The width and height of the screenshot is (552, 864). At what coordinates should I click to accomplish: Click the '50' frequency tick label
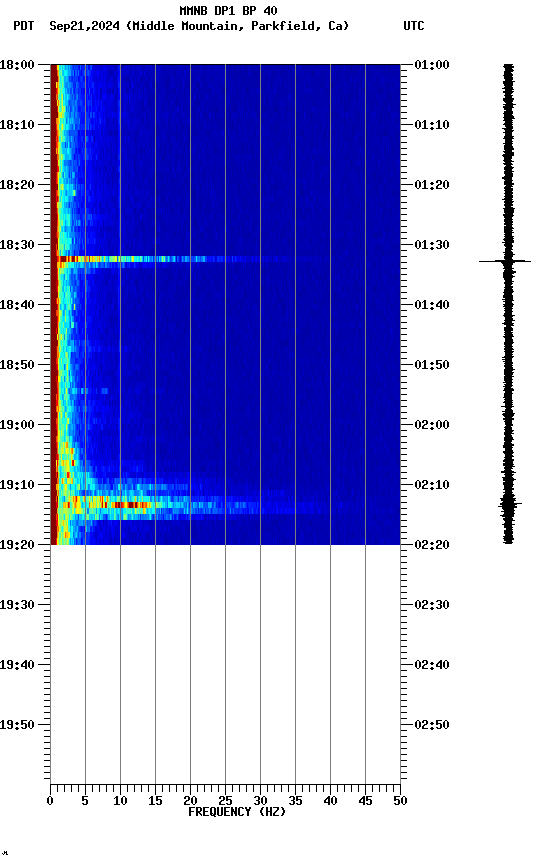[x=400, y=801]
